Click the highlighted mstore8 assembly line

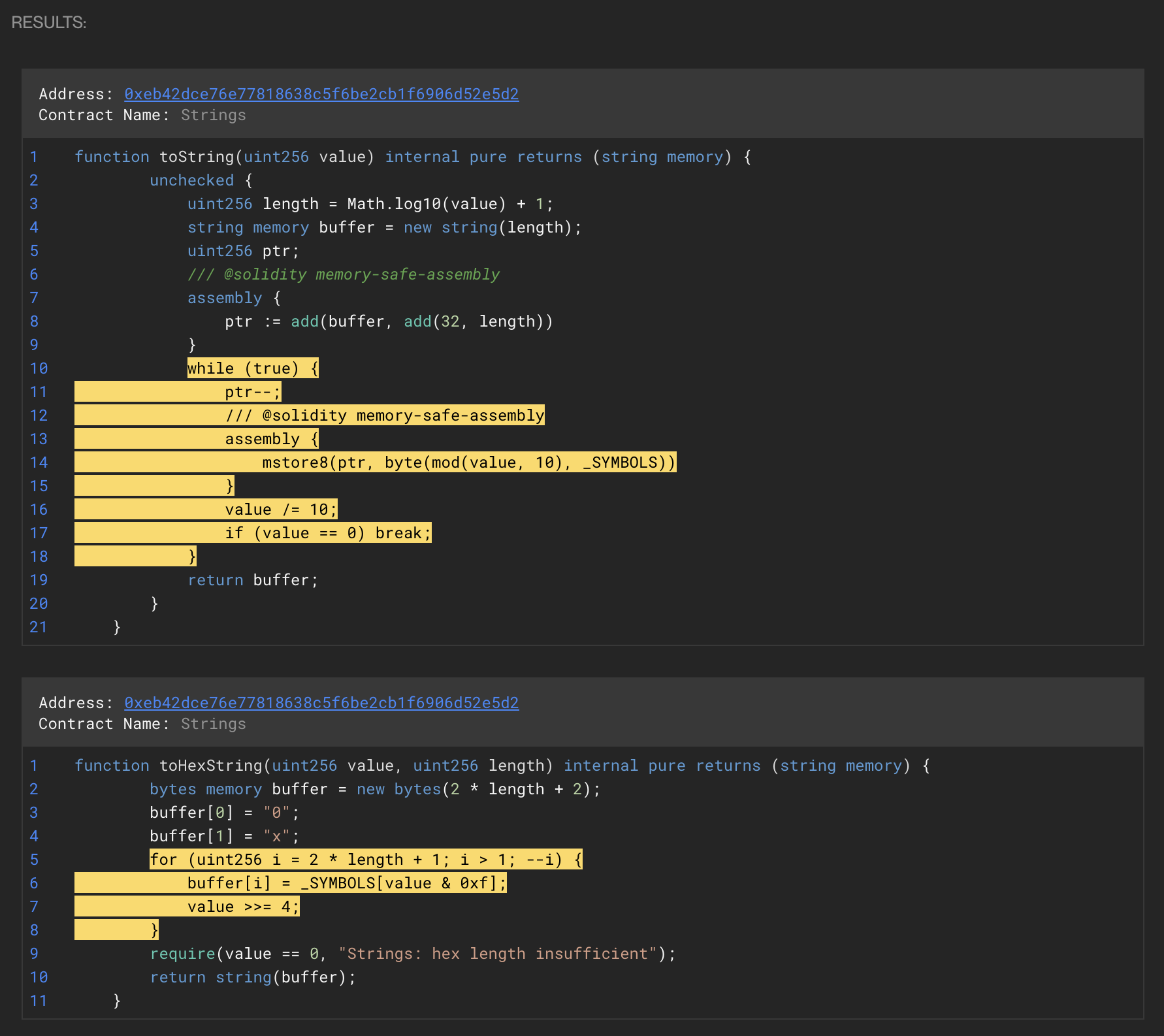coord(468,462)
